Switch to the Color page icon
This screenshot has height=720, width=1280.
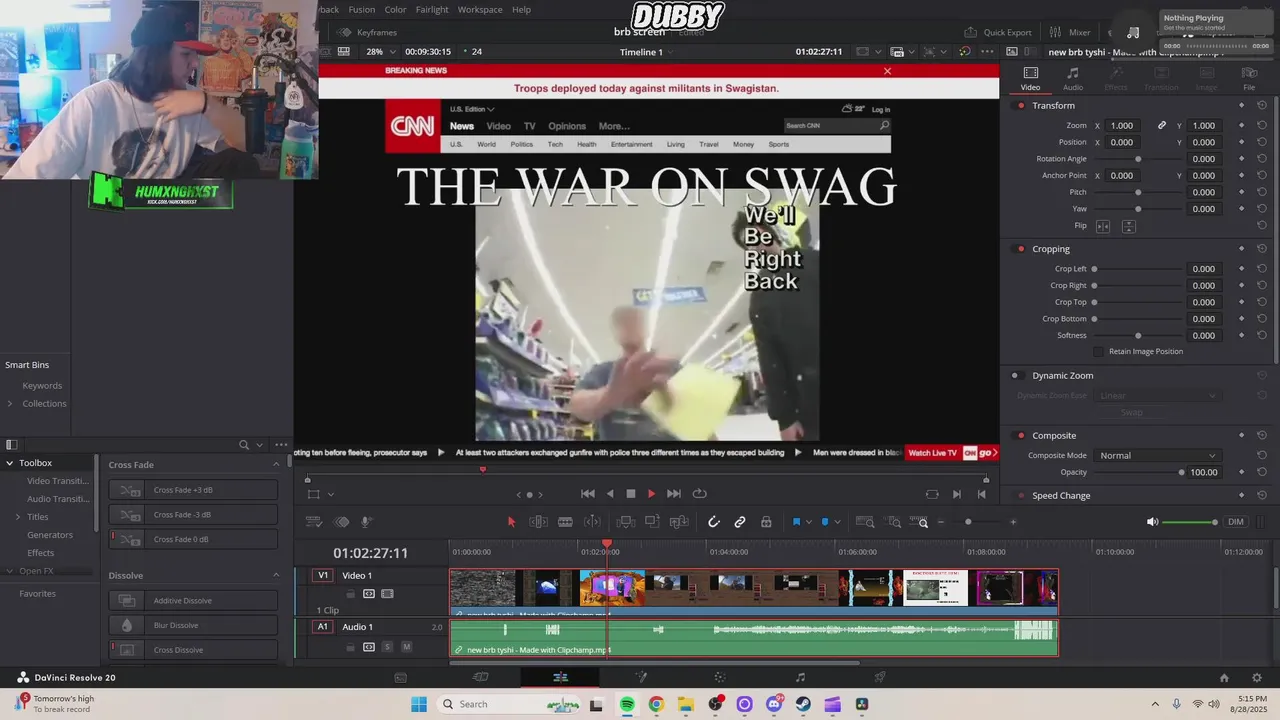[x=720, y=678]
